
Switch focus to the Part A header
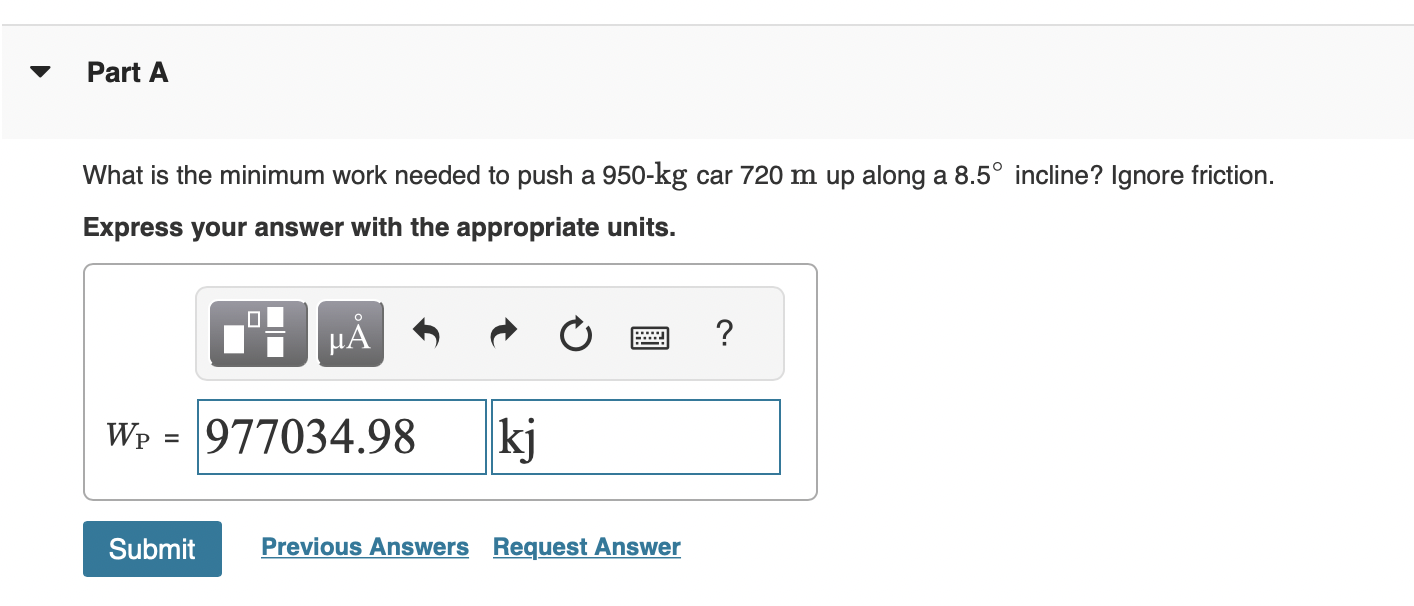click(x=127, y=72)
